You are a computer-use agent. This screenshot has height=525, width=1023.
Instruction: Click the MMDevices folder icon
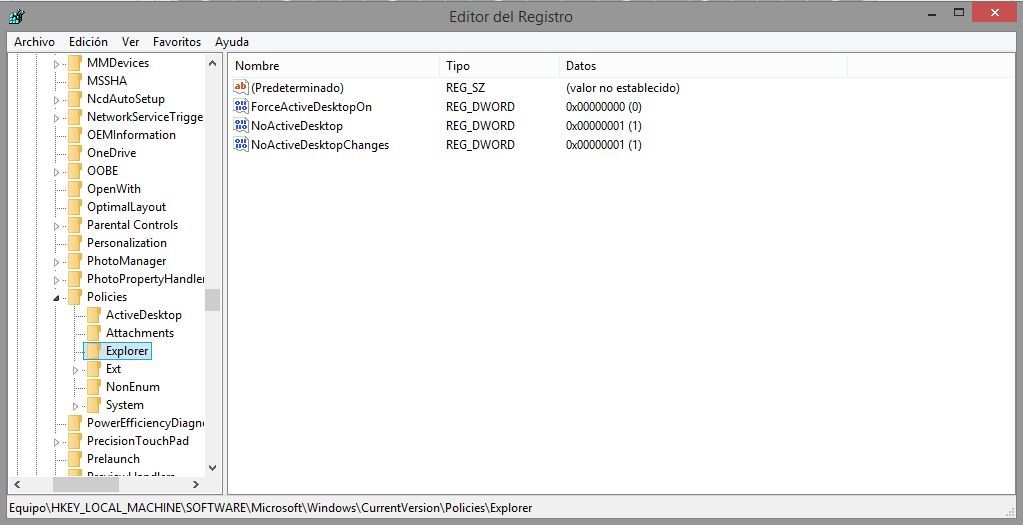tap(75, 63)
